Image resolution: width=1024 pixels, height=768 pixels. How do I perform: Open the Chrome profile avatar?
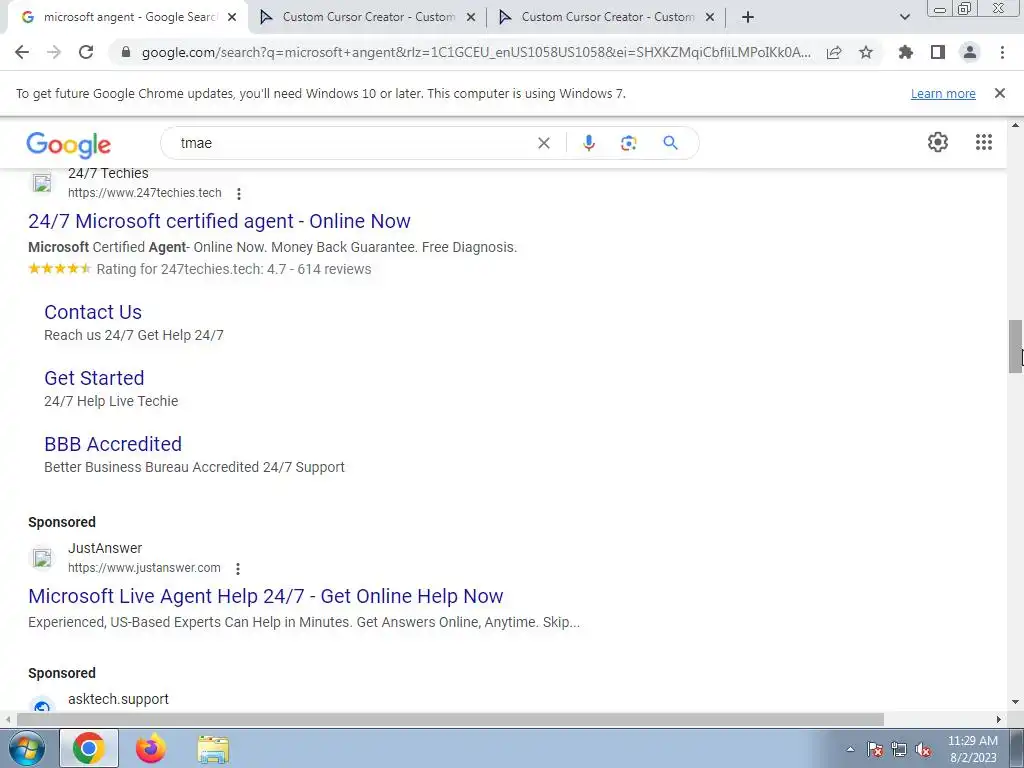pyautogui.click(x=970, y=52)
